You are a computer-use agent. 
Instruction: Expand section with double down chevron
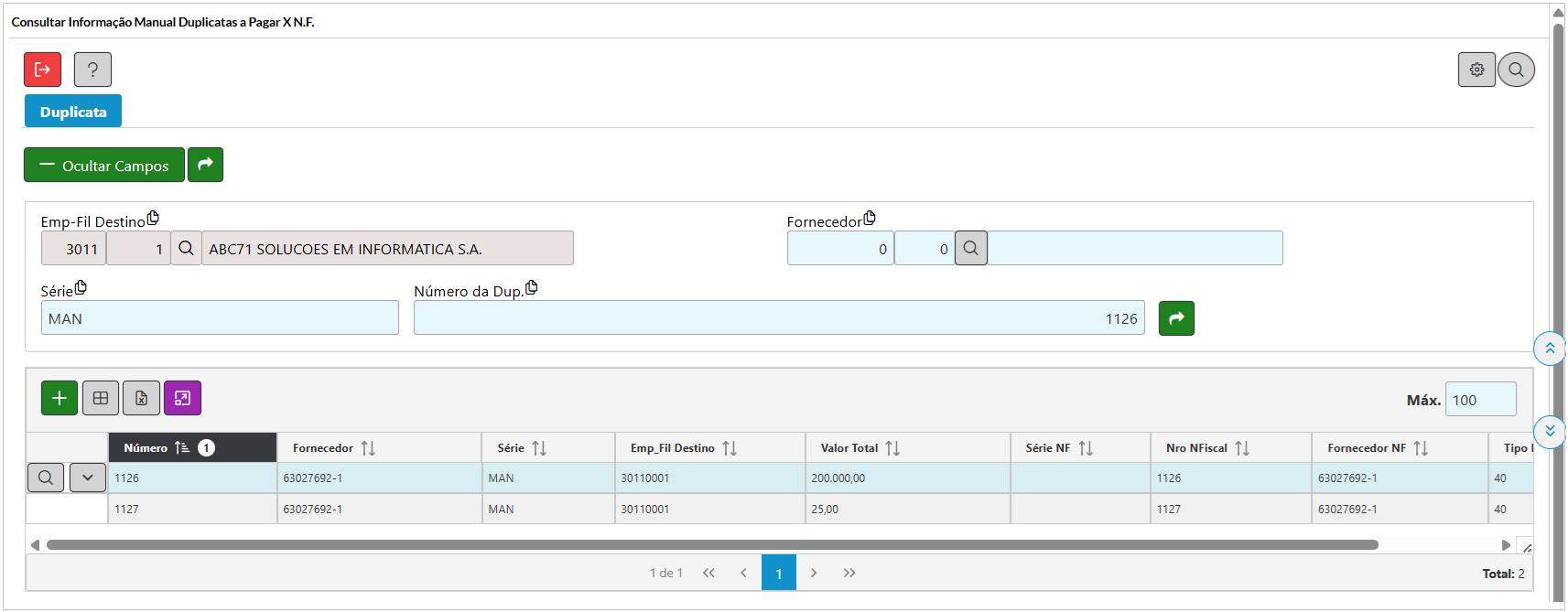click(1550, 431)
